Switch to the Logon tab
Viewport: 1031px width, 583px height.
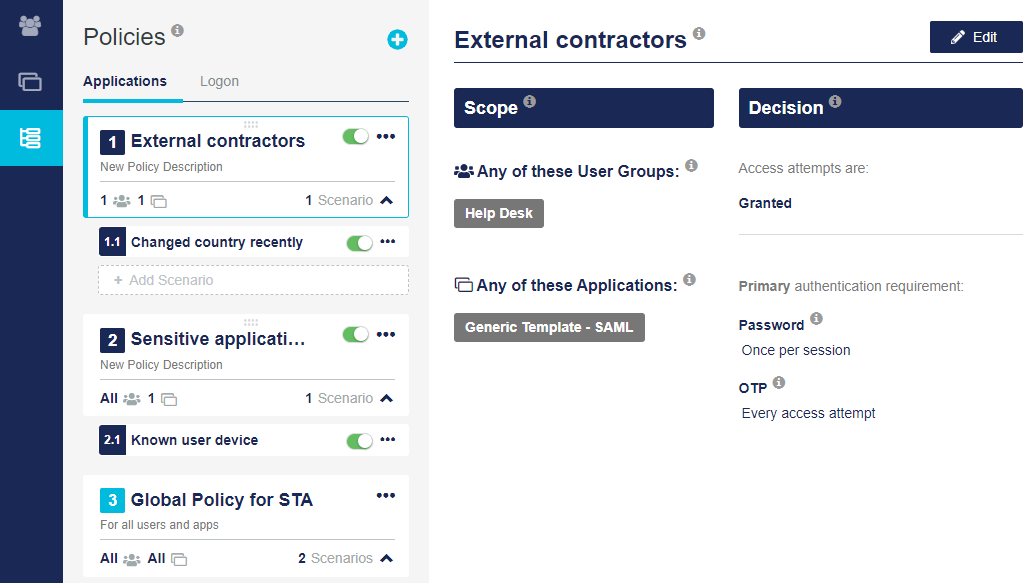[219, 81]
